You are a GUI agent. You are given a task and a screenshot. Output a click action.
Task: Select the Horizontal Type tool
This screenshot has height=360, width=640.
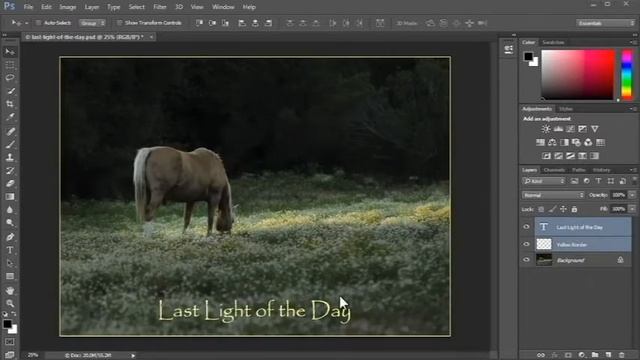point(10,250)
